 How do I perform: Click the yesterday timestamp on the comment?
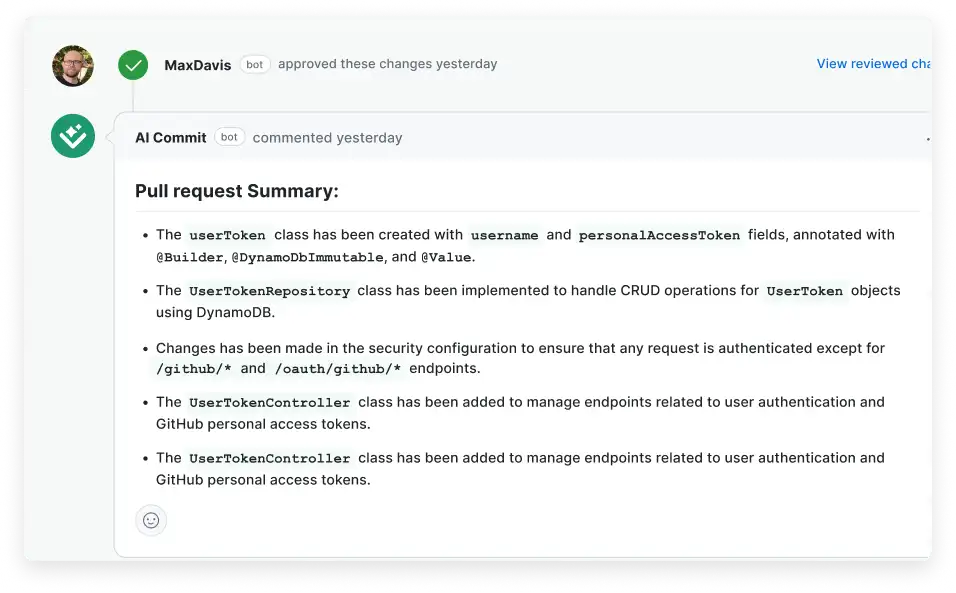tap(370, 137)
